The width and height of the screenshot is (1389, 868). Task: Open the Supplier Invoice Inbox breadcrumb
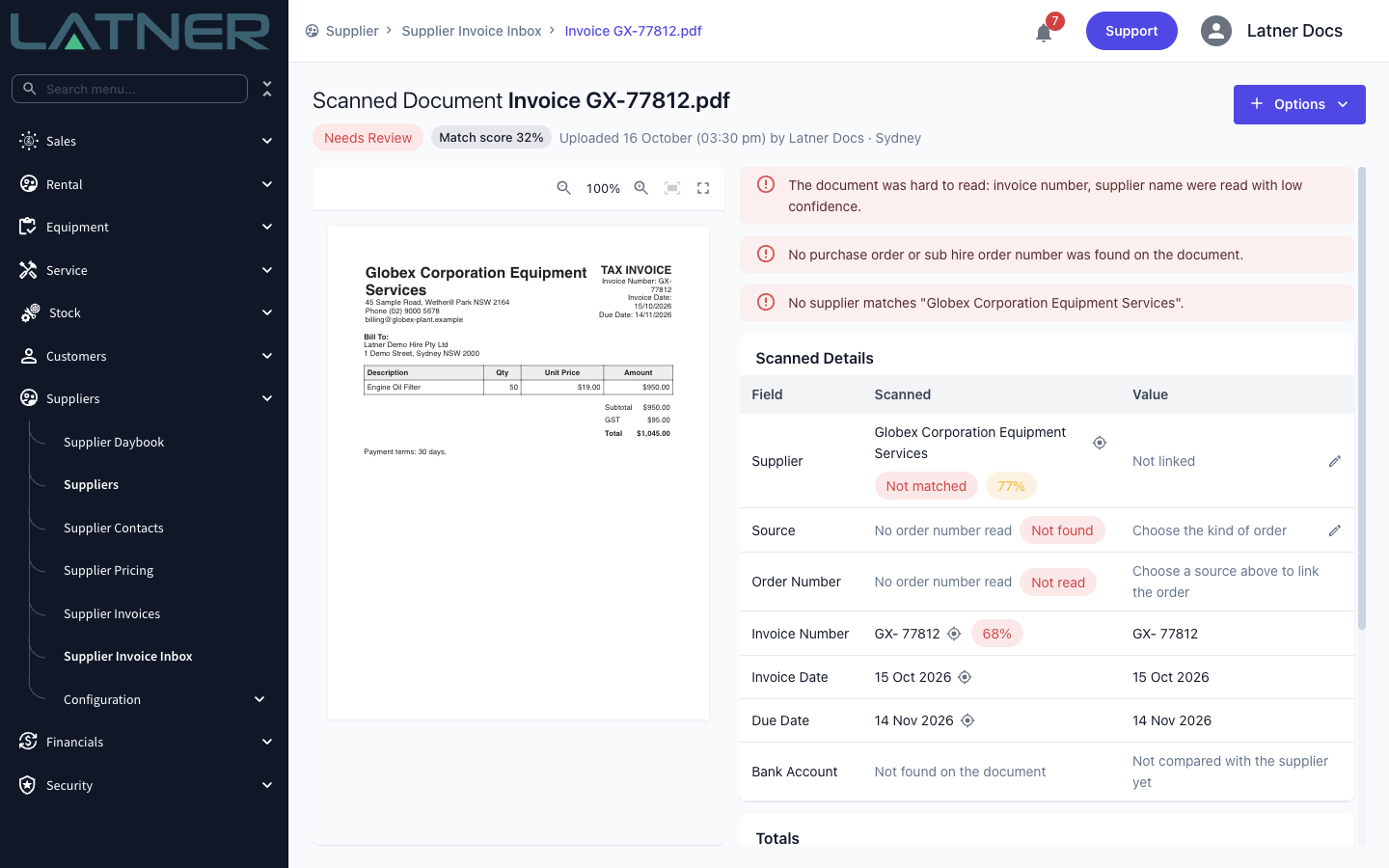(x=472, y=31)
